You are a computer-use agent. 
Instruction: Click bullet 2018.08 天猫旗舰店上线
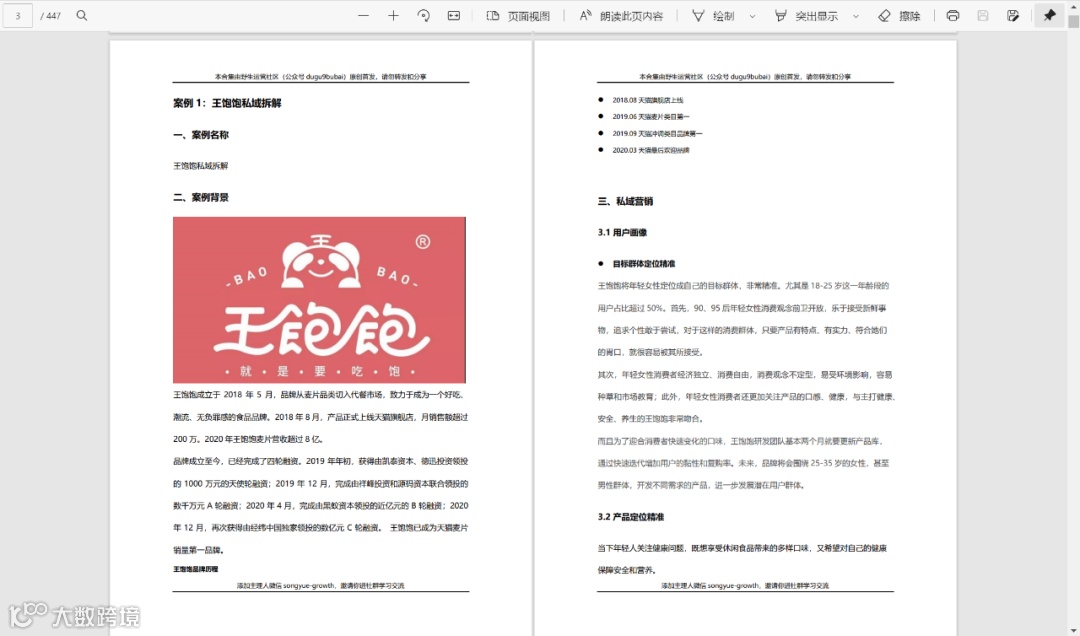(x=647, y=100)
